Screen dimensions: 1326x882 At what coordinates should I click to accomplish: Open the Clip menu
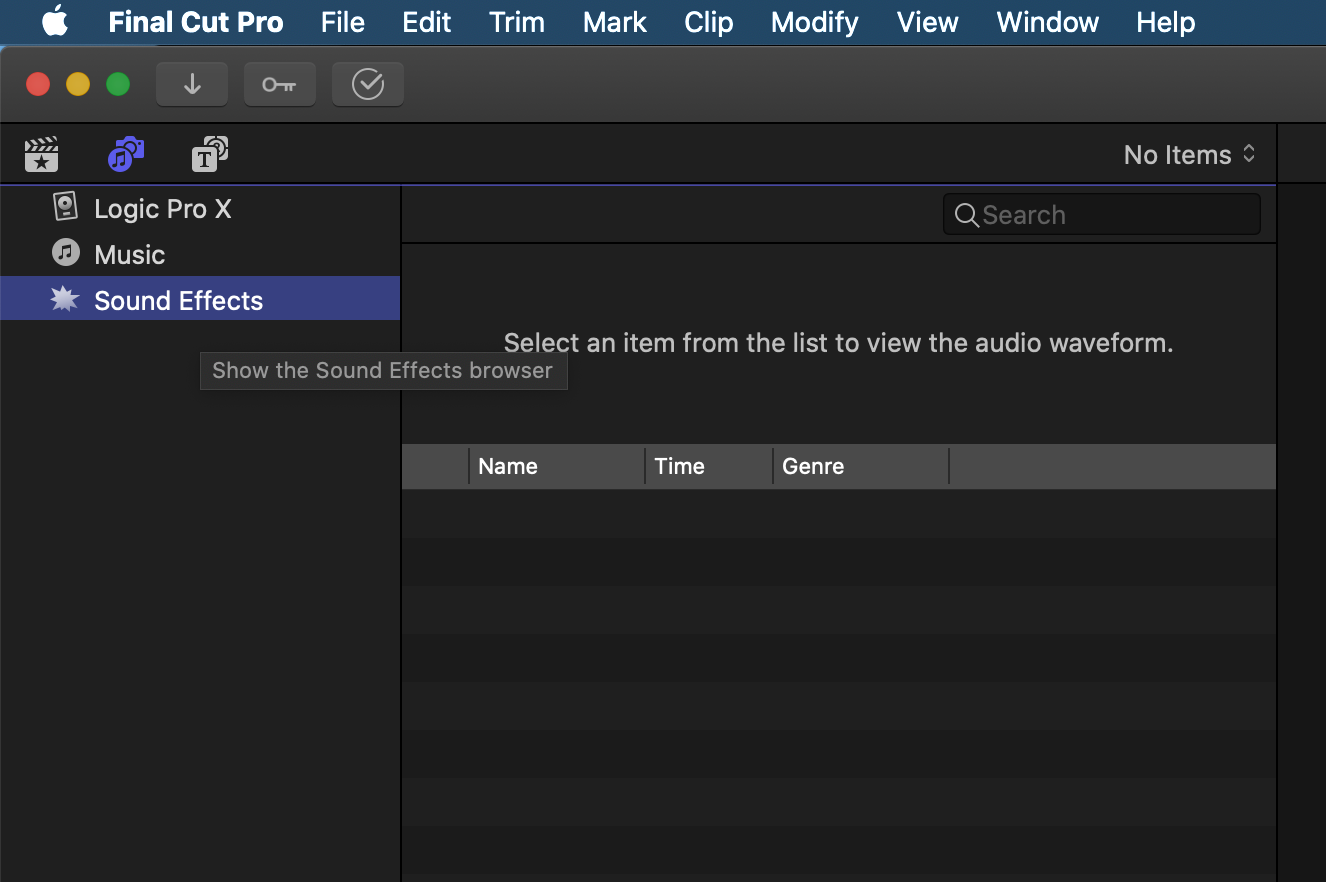tap(709, 22)
